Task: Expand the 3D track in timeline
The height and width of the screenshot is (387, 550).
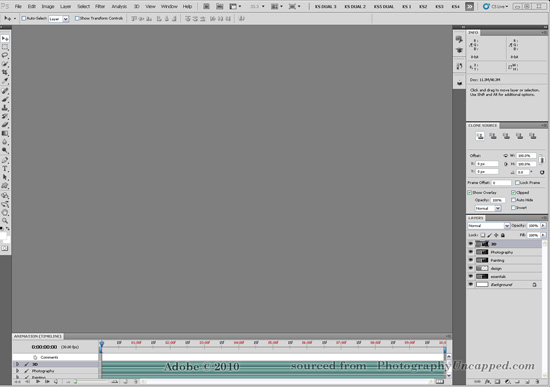Action: click(18, 364)
